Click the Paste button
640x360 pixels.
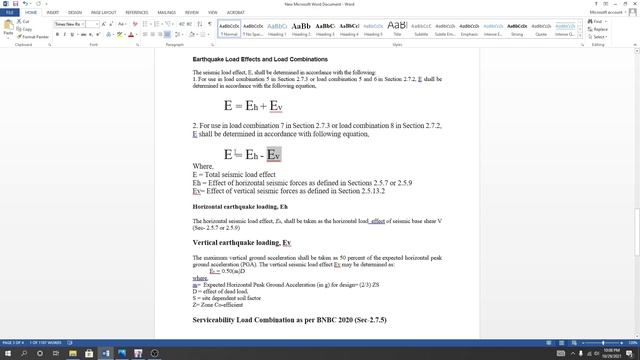pos(8,29)
